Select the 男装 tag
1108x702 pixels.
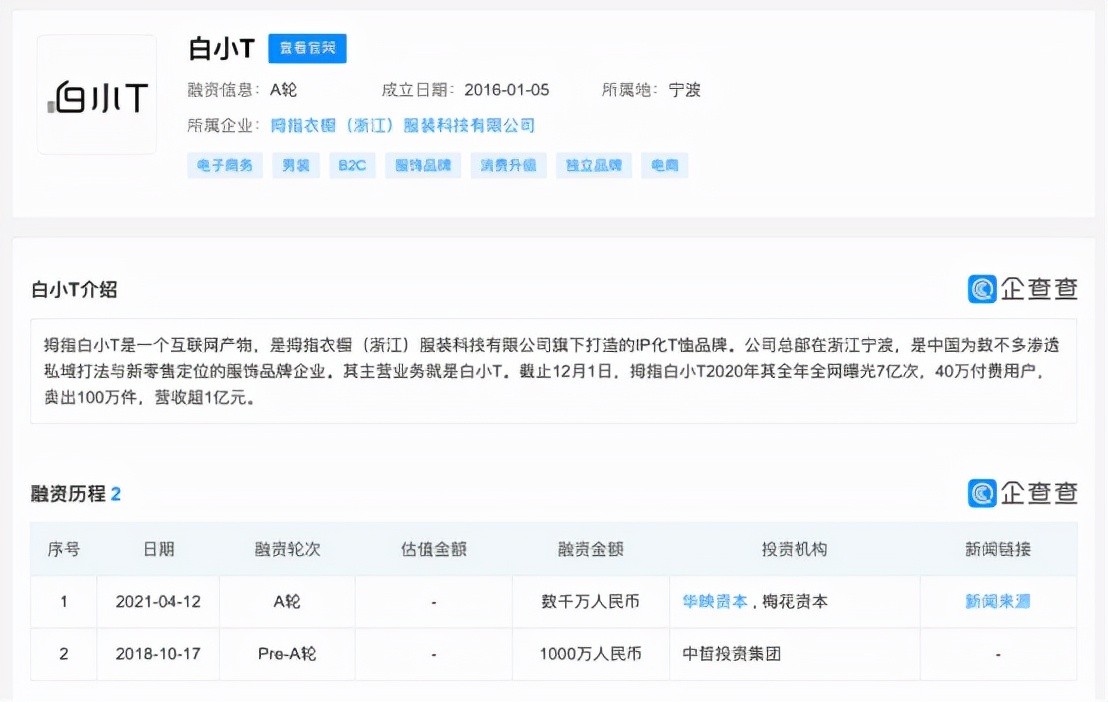click(x=296, y=166)
